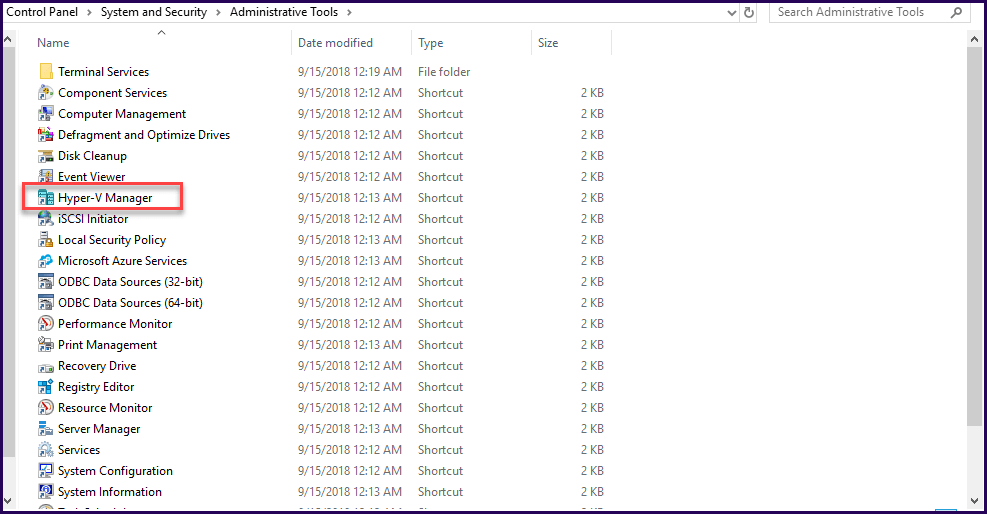This screenshot has height=514, width=987.
Task: Open the Terminal Services folder icon
Action: (46, 72)
